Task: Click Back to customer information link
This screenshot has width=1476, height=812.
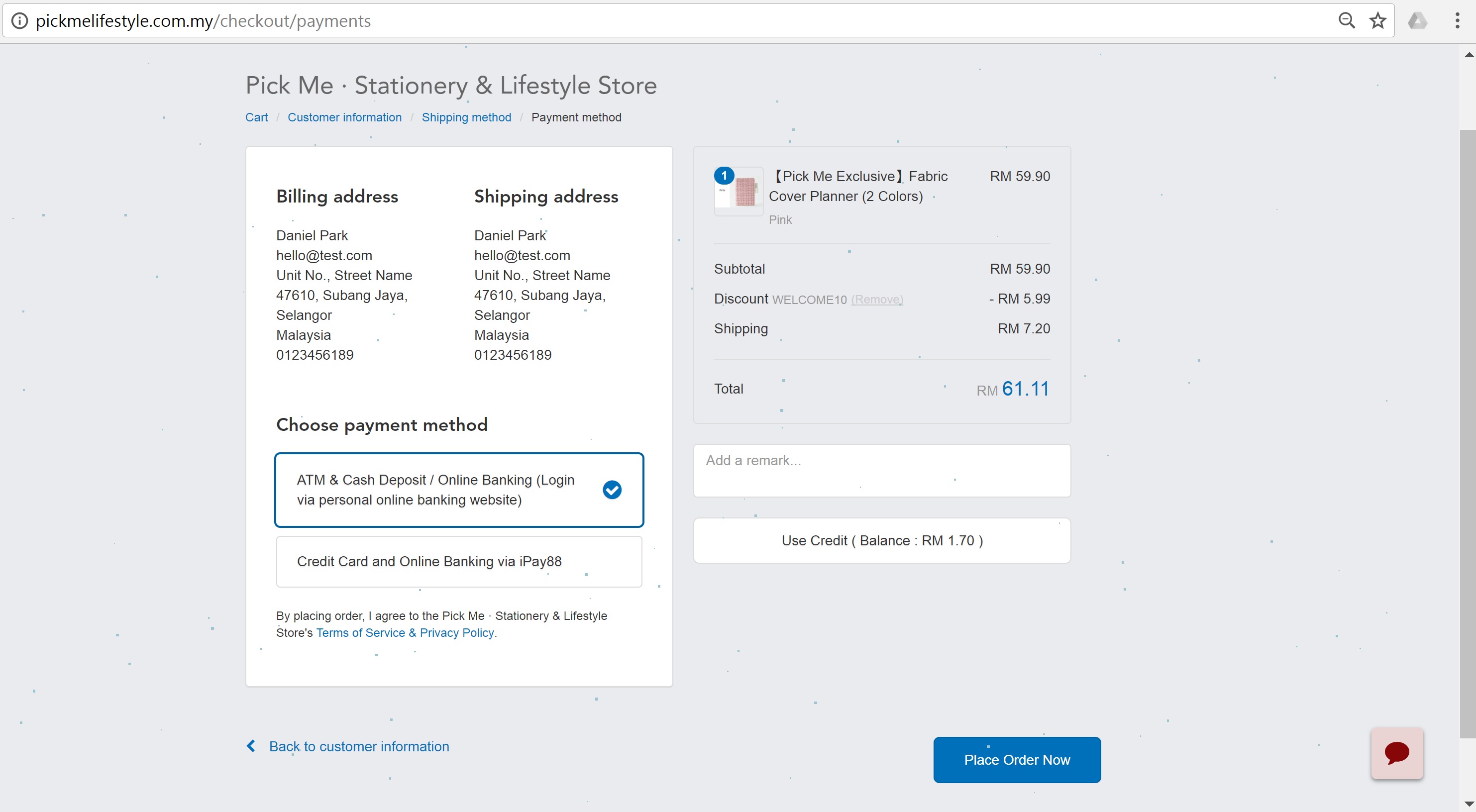Action: (359, 747)
